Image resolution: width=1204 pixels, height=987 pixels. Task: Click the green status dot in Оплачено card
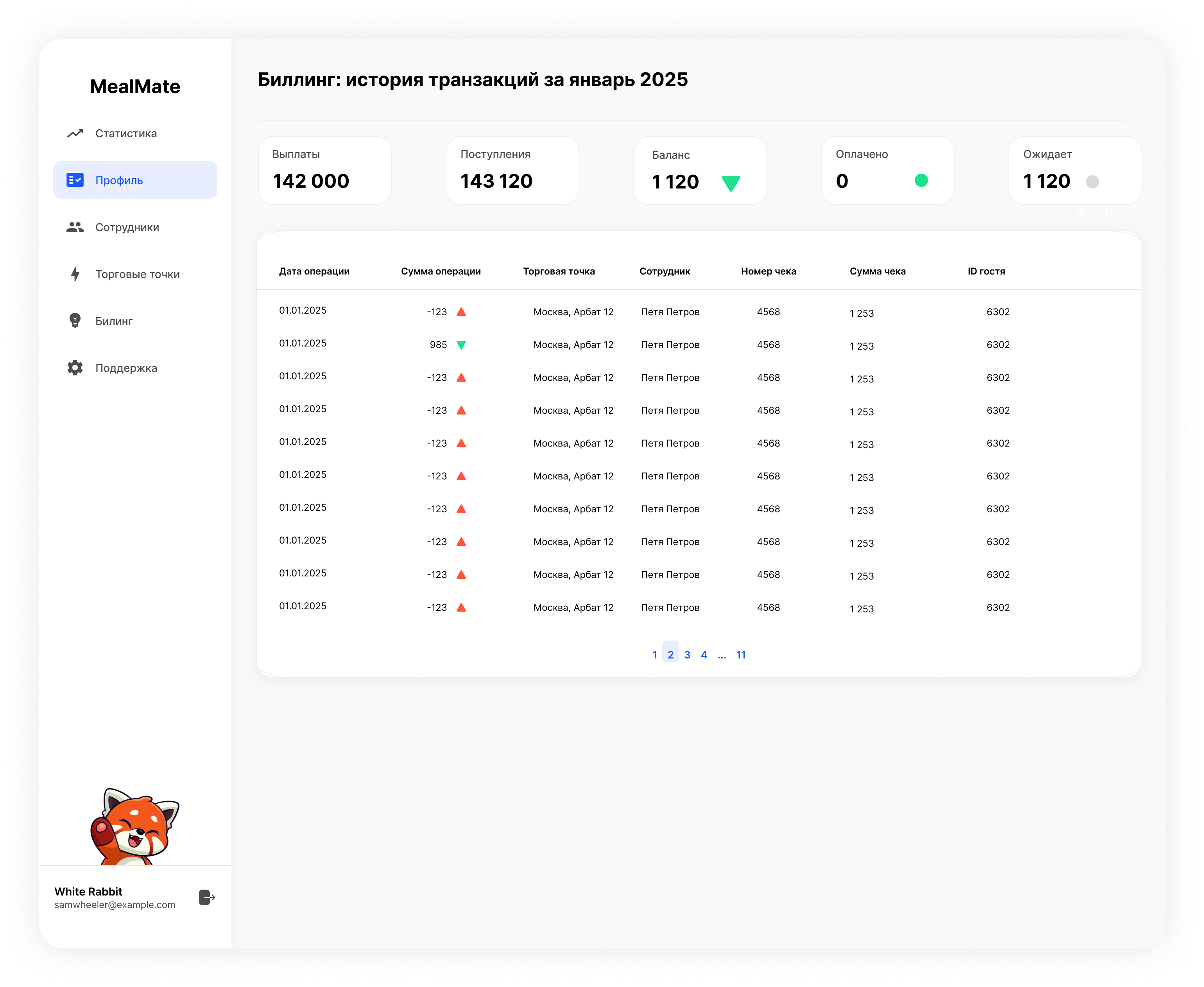(x=921, y=181)
